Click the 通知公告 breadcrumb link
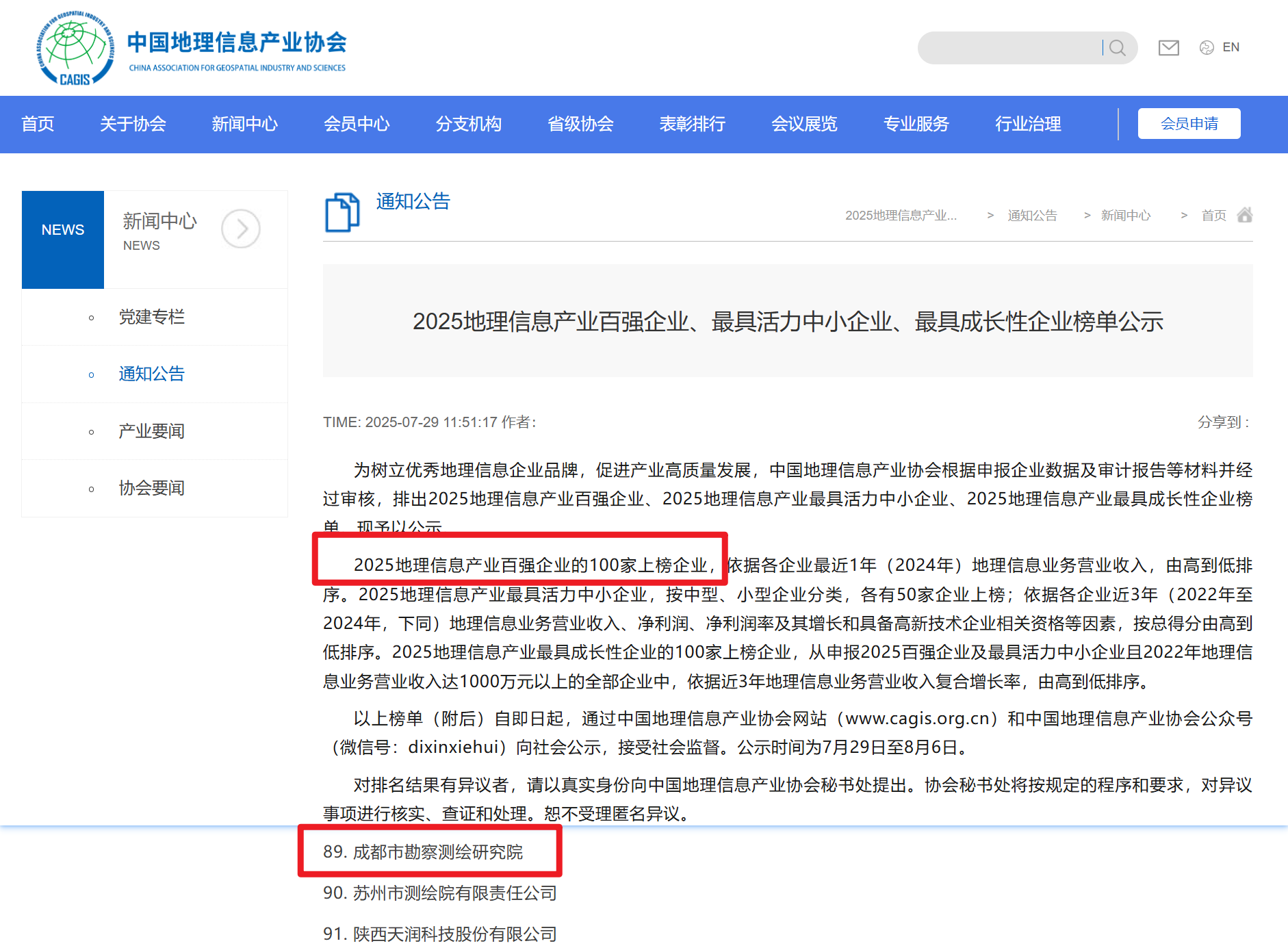The height and width of the screenshot is (950, 1288). 1032,216
